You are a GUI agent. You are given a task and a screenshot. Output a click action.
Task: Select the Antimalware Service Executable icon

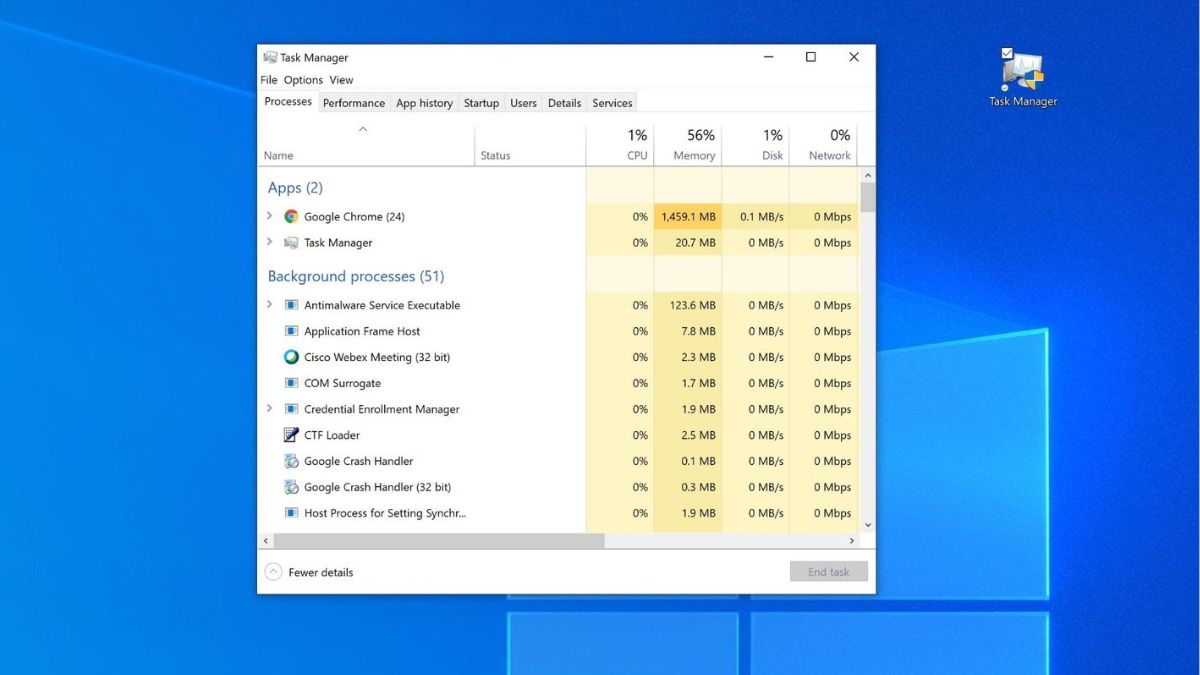coord(291,305)
